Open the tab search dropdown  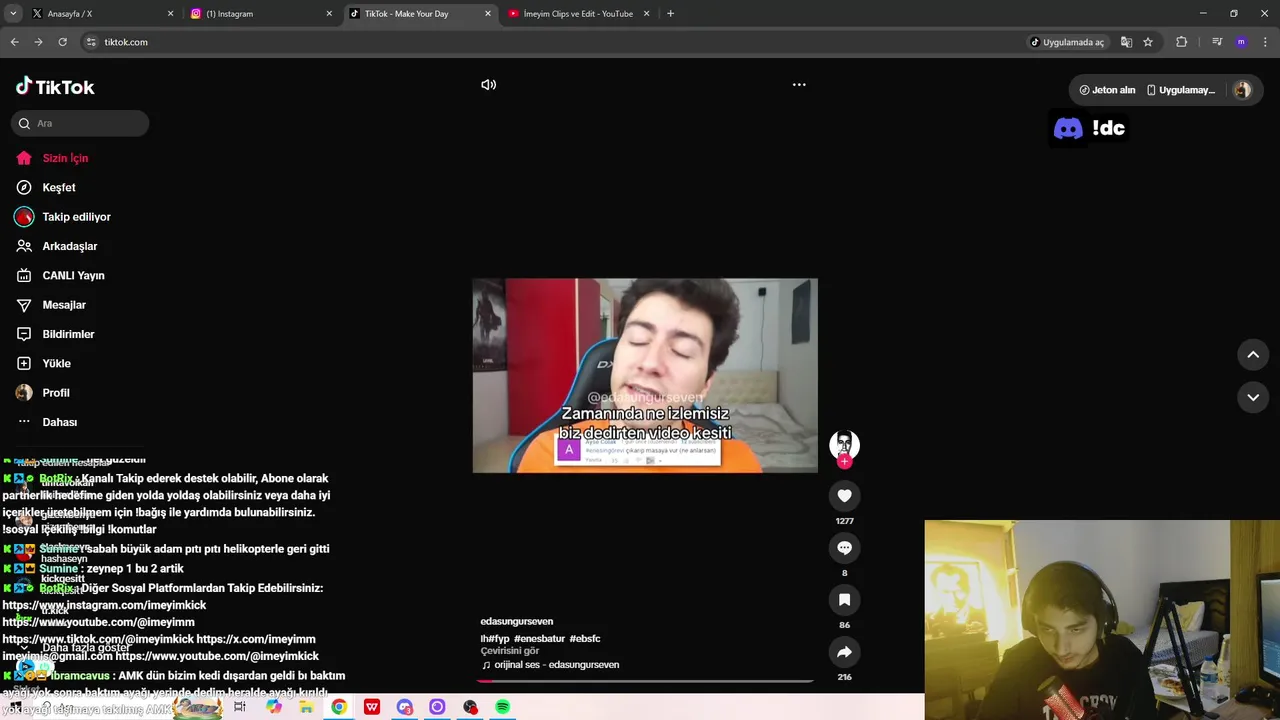[x=13, y=14]
